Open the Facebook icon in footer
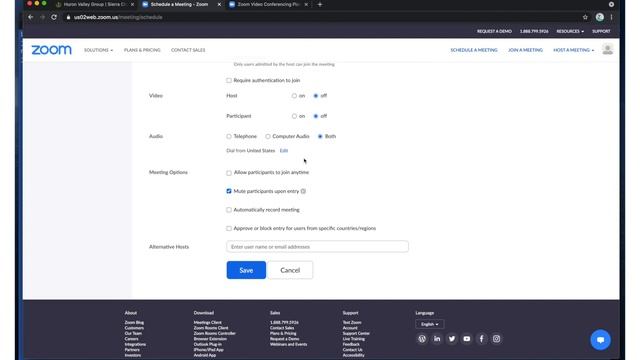The image size is (640, 360). [x=482, y=339]
